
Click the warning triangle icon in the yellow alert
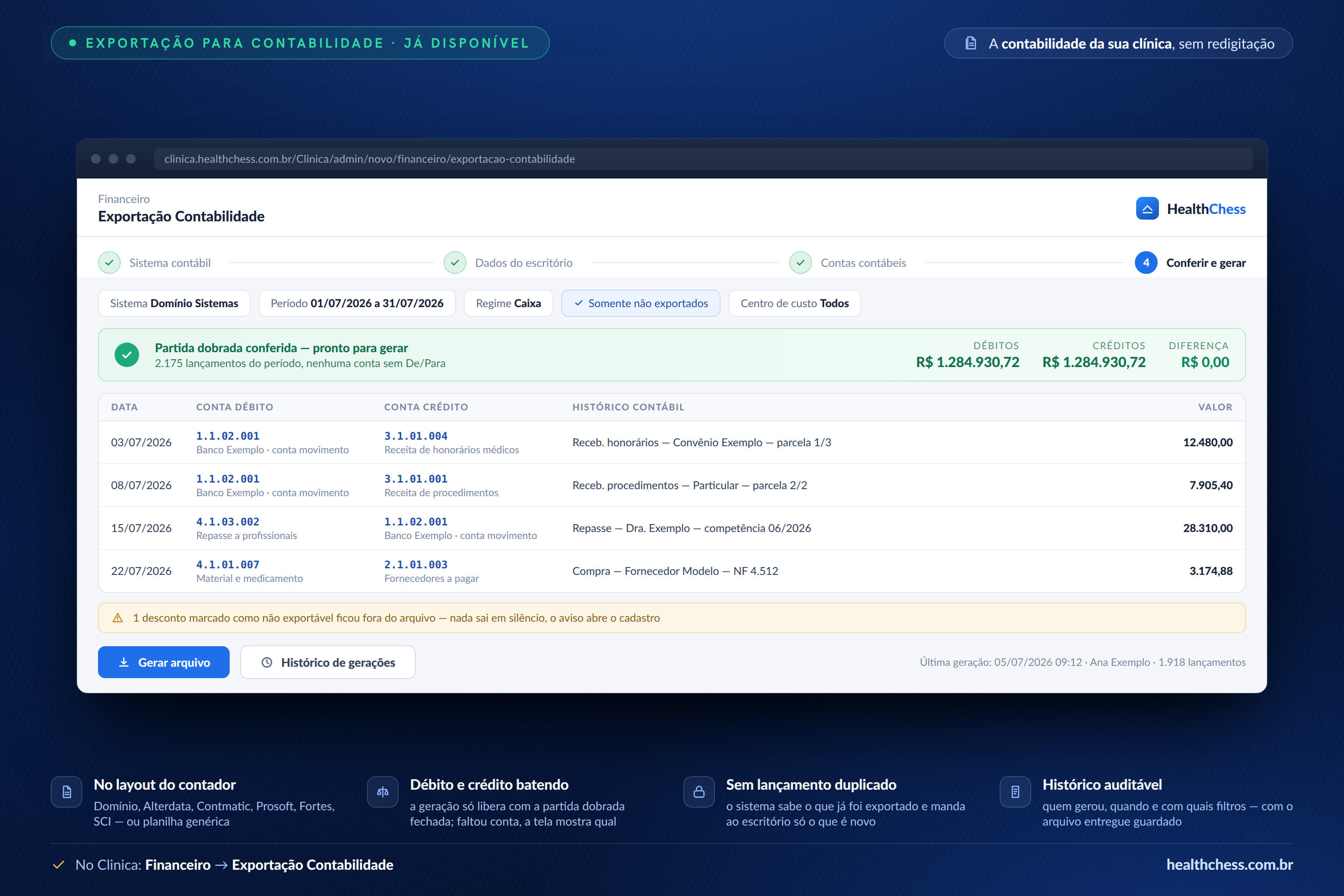point(118,618)
